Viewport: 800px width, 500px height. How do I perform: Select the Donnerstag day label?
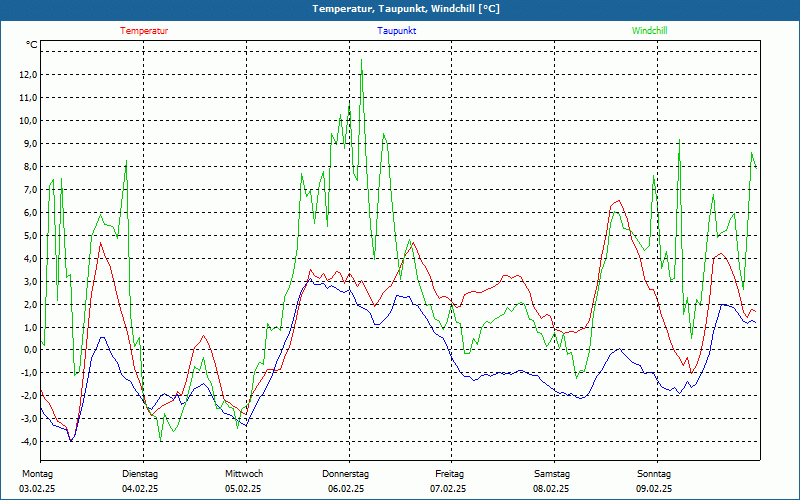[346, 474]
